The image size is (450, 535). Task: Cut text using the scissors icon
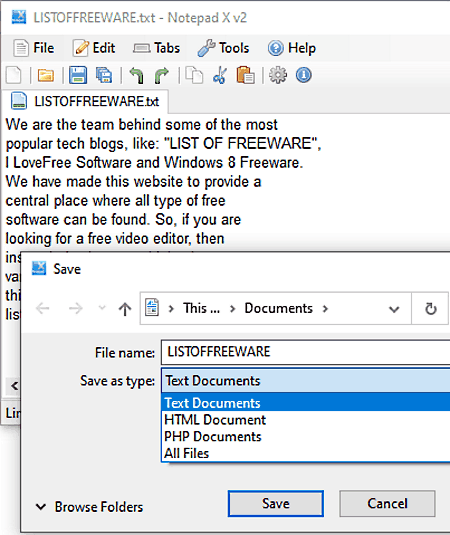click(220, 75)
